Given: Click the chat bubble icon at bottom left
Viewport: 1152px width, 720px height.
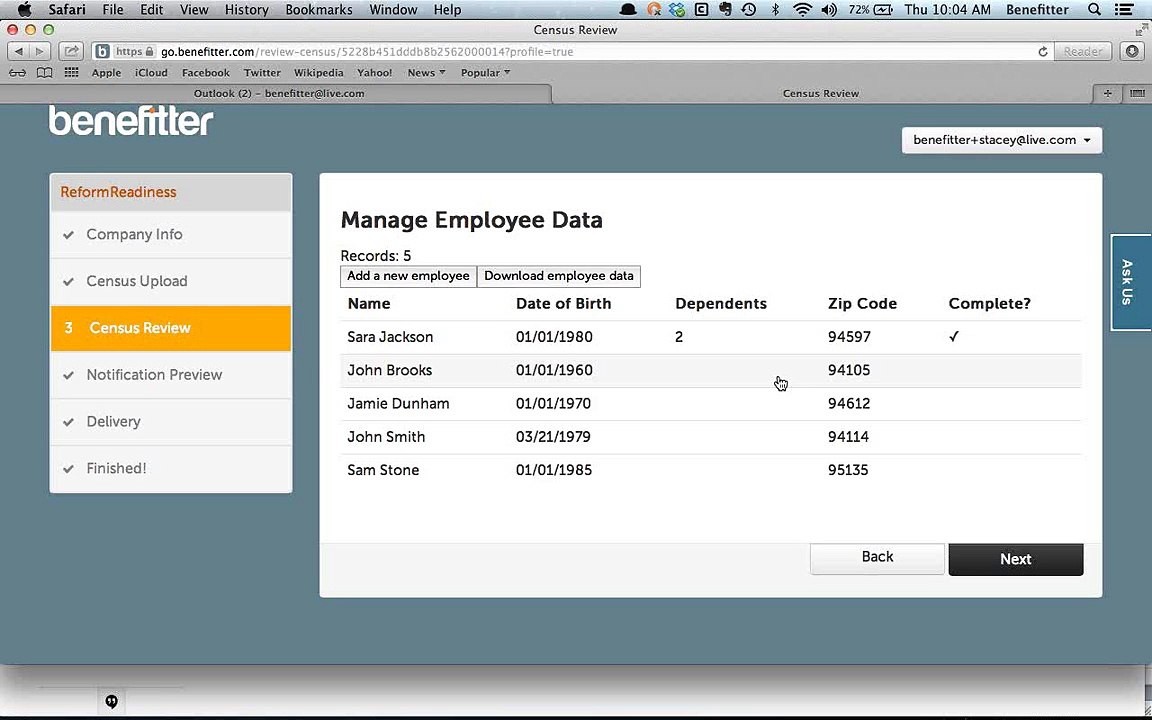Looking at the screenshot, I should (111, 702).
